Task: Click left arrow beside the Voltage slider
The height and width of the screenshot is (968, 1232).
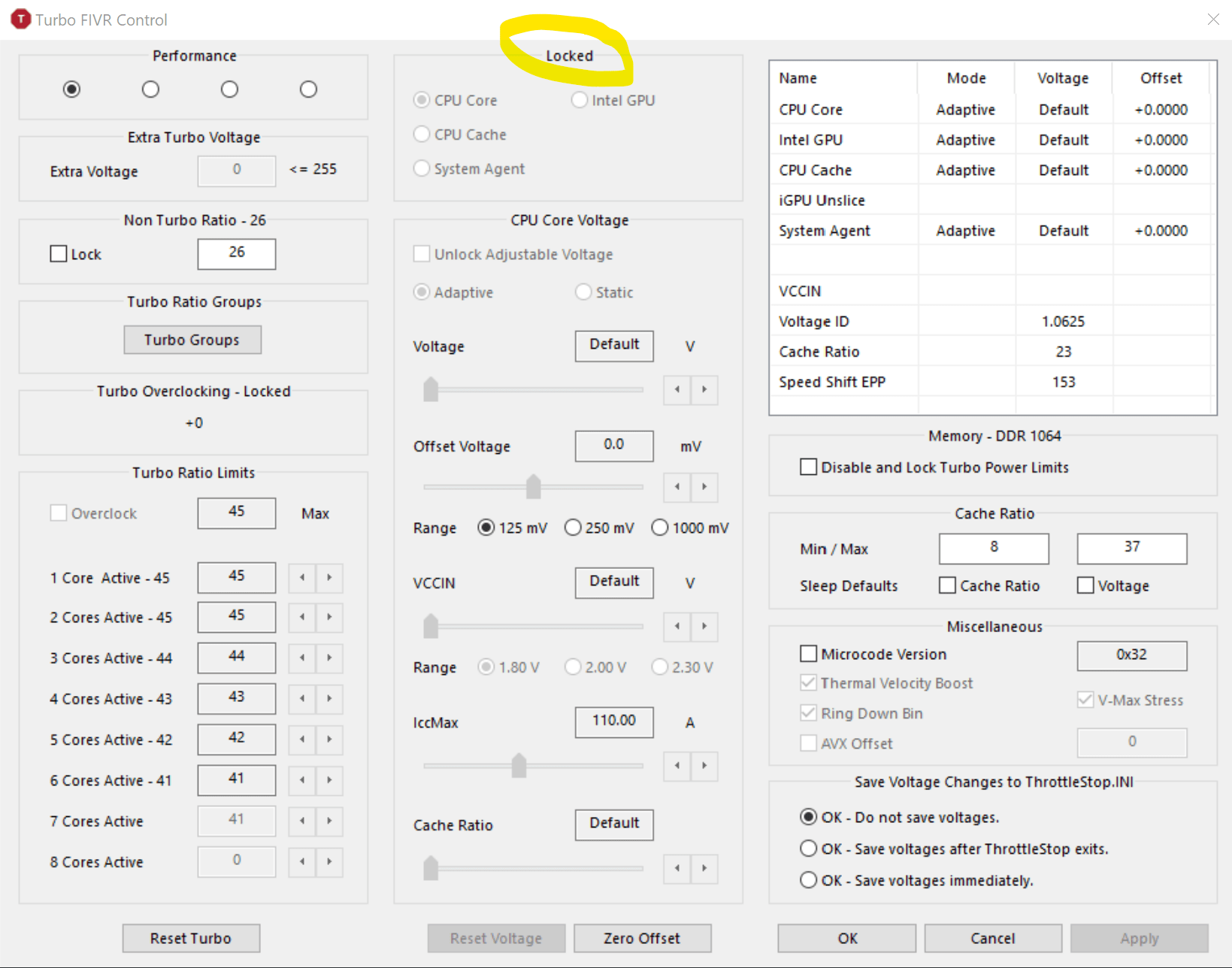Action: (677, 389)
